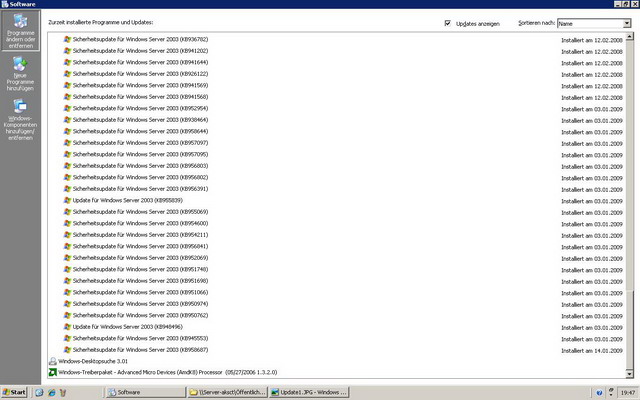640x400 pixels.
Task: Click the Windows flag icon of update KB956803
Action: [67, 166]
